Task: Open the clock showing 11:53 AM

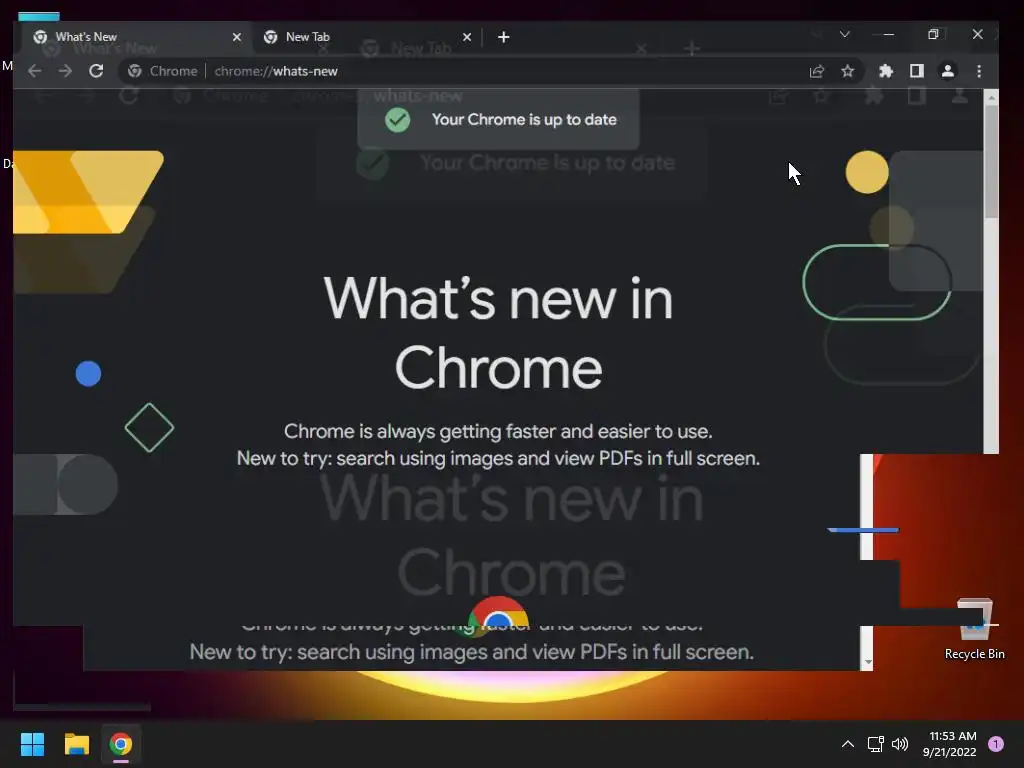Action: (950, 744)
